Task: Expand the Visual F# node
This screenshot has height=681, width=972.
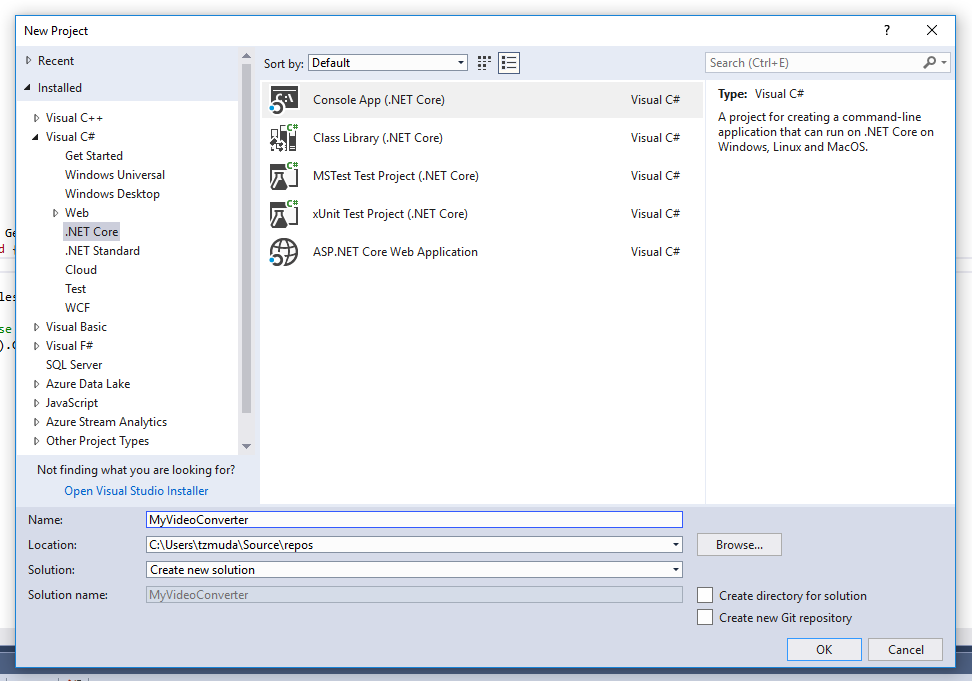Action: pos(36,346)
